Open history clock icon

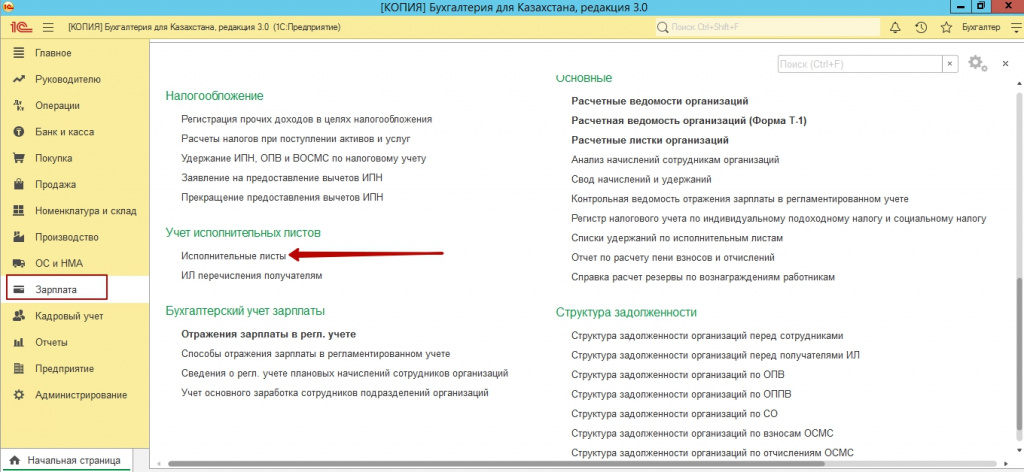point(921,27)
